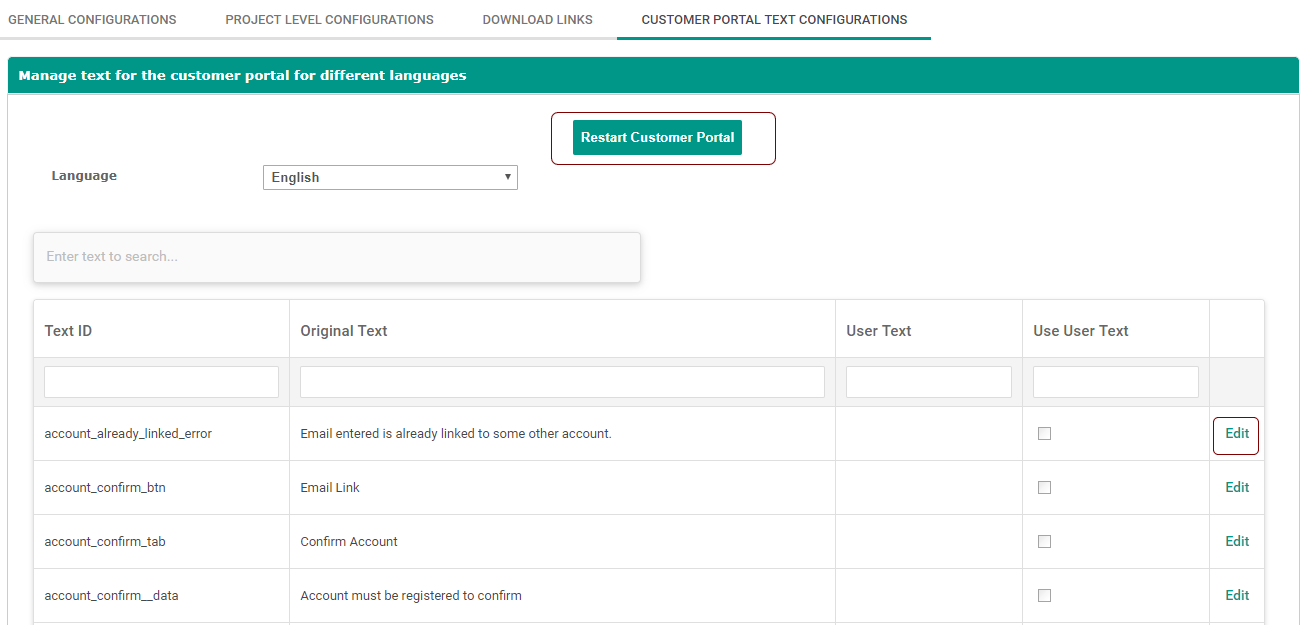This screenshot has height=625, width=1309.
Task: Click the Text ID column header
Action: coord(68,331)
